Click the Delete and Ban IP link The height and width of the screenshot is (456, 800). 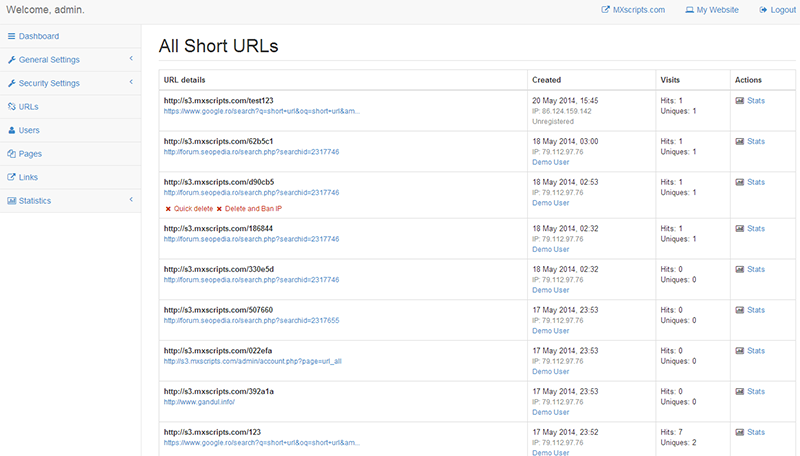[x=253, y=209]
